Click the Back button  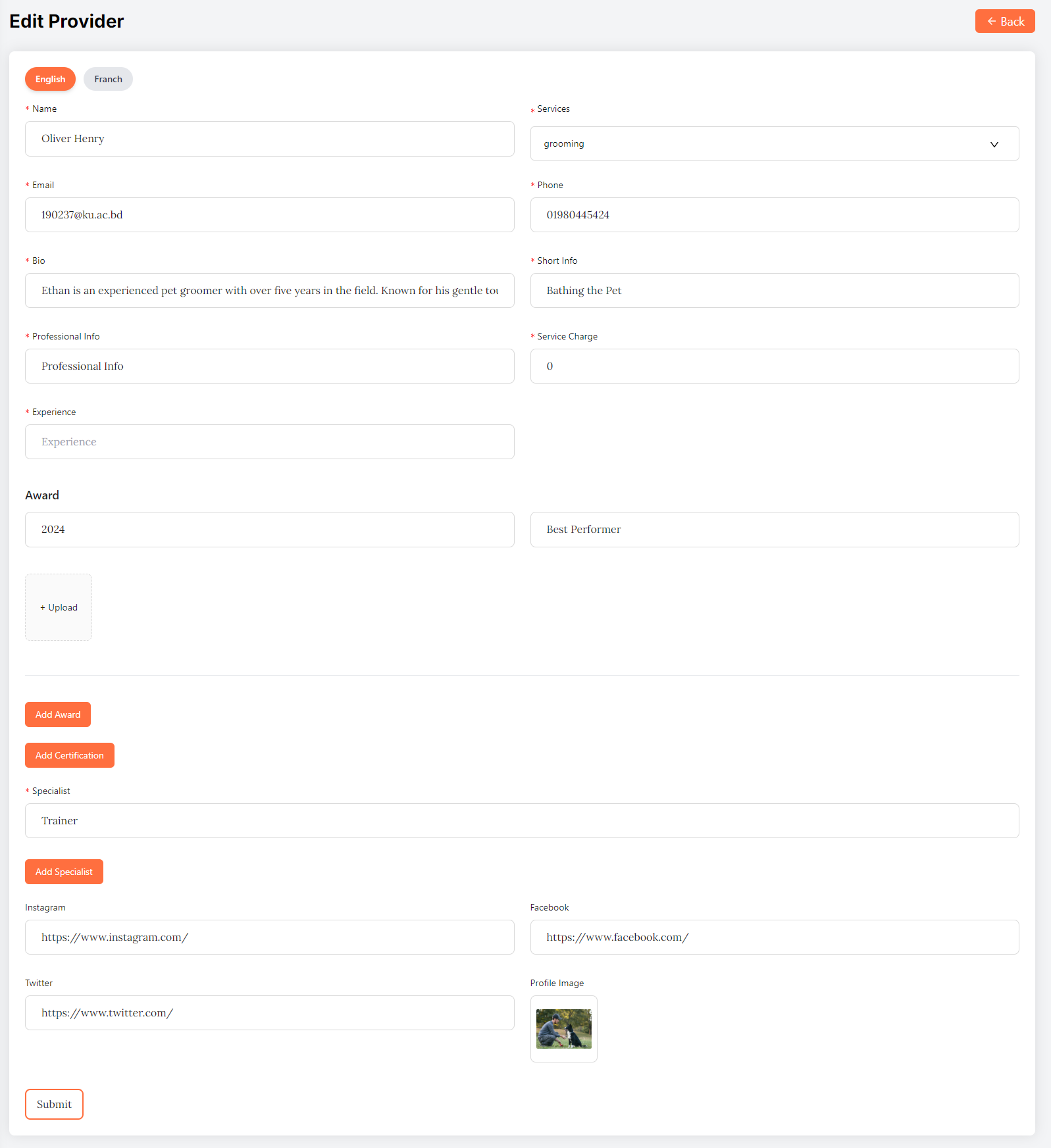pyautogui.click(x=1004, y=21)
